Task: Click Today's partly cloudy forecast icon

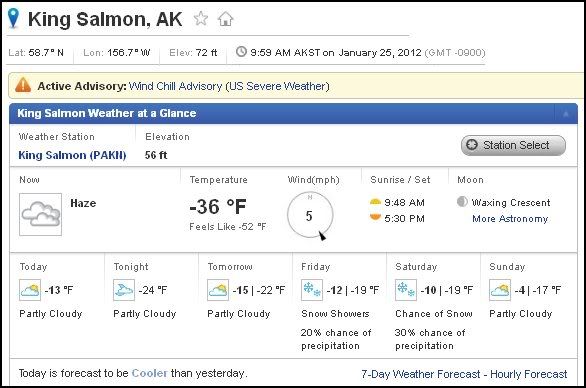Action: (30, 290)
